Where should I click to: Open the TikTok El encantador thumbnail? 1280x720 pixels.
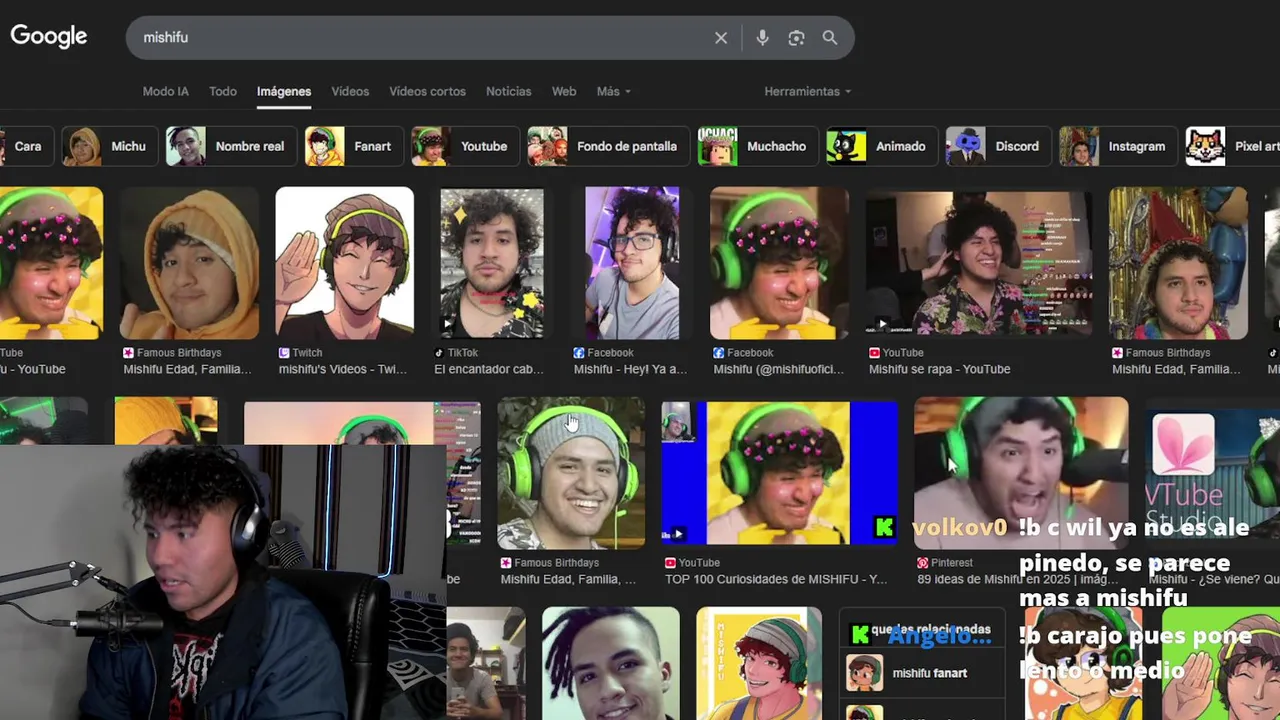click(492, 263)
